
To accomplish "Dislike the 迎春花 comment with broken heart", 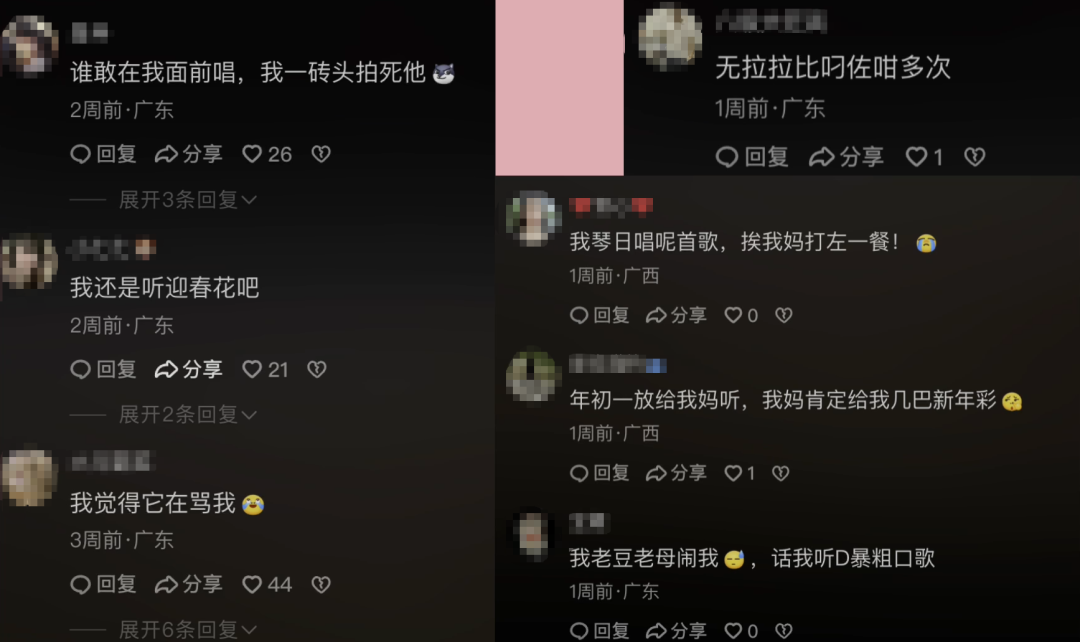I will pos(317,369).
